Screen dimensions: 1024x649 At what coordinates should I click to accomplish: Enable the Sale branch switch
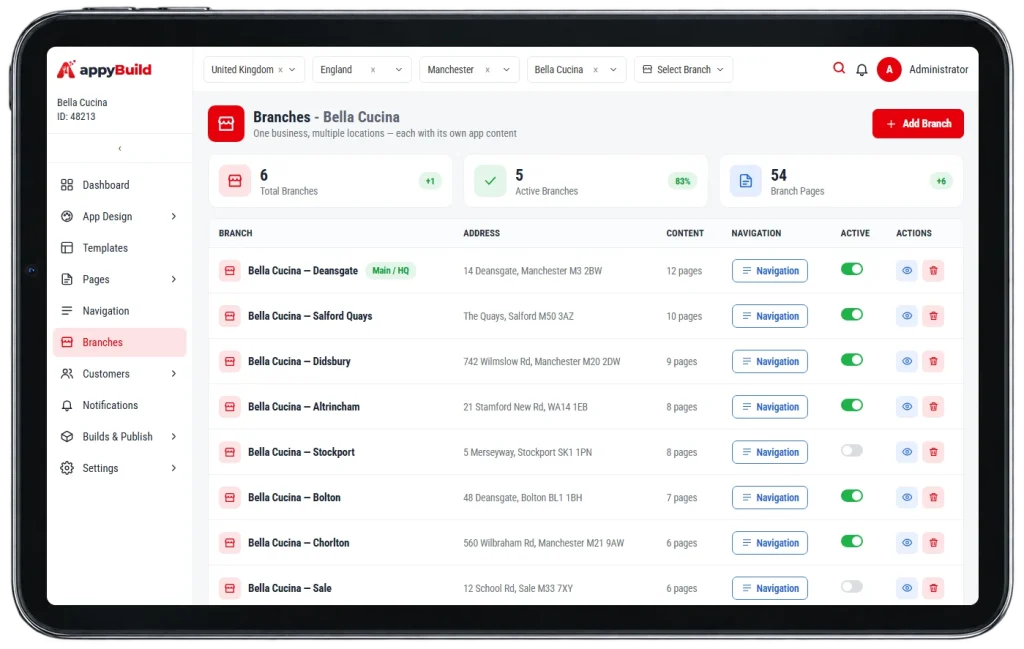coord(852,587)
